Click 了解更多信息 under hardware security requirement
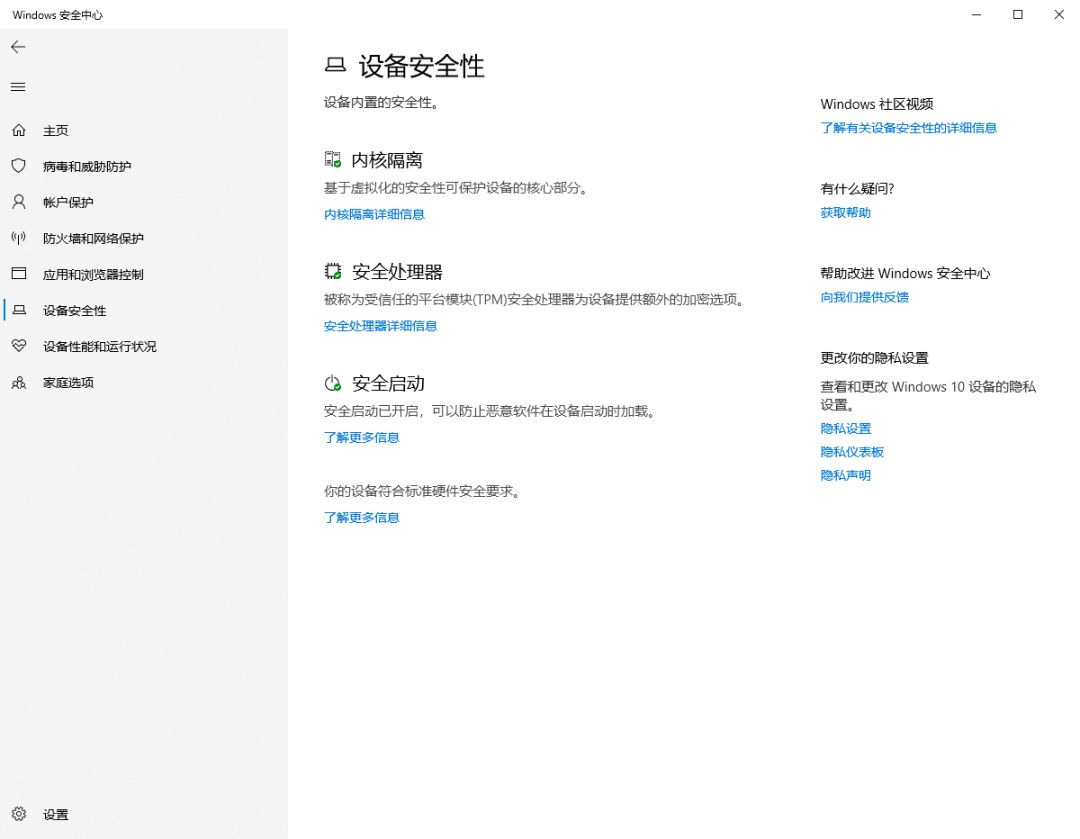The width and height of the screenshot is (1080, 839). (362, 517)
